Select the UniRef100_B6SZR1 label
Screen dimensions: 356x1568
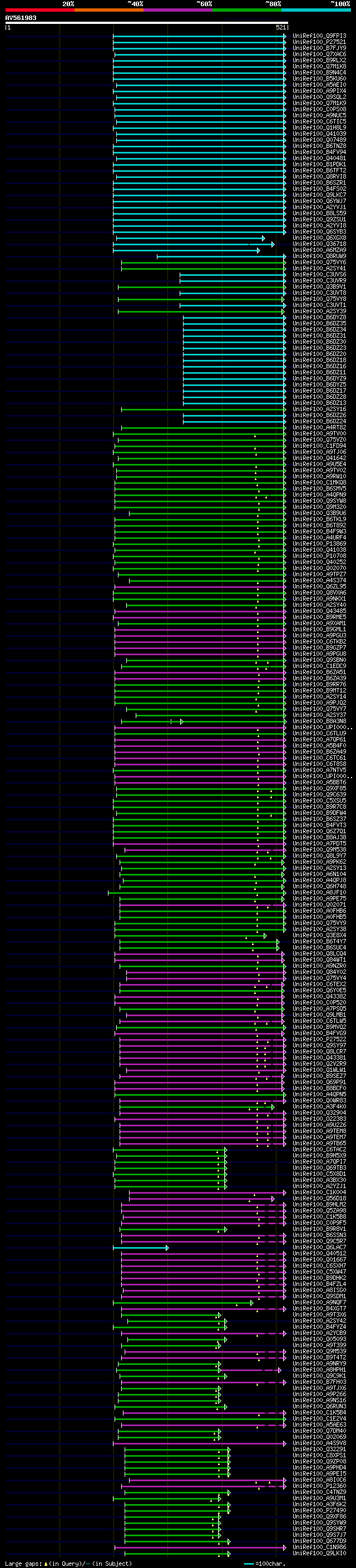(319, 182)
